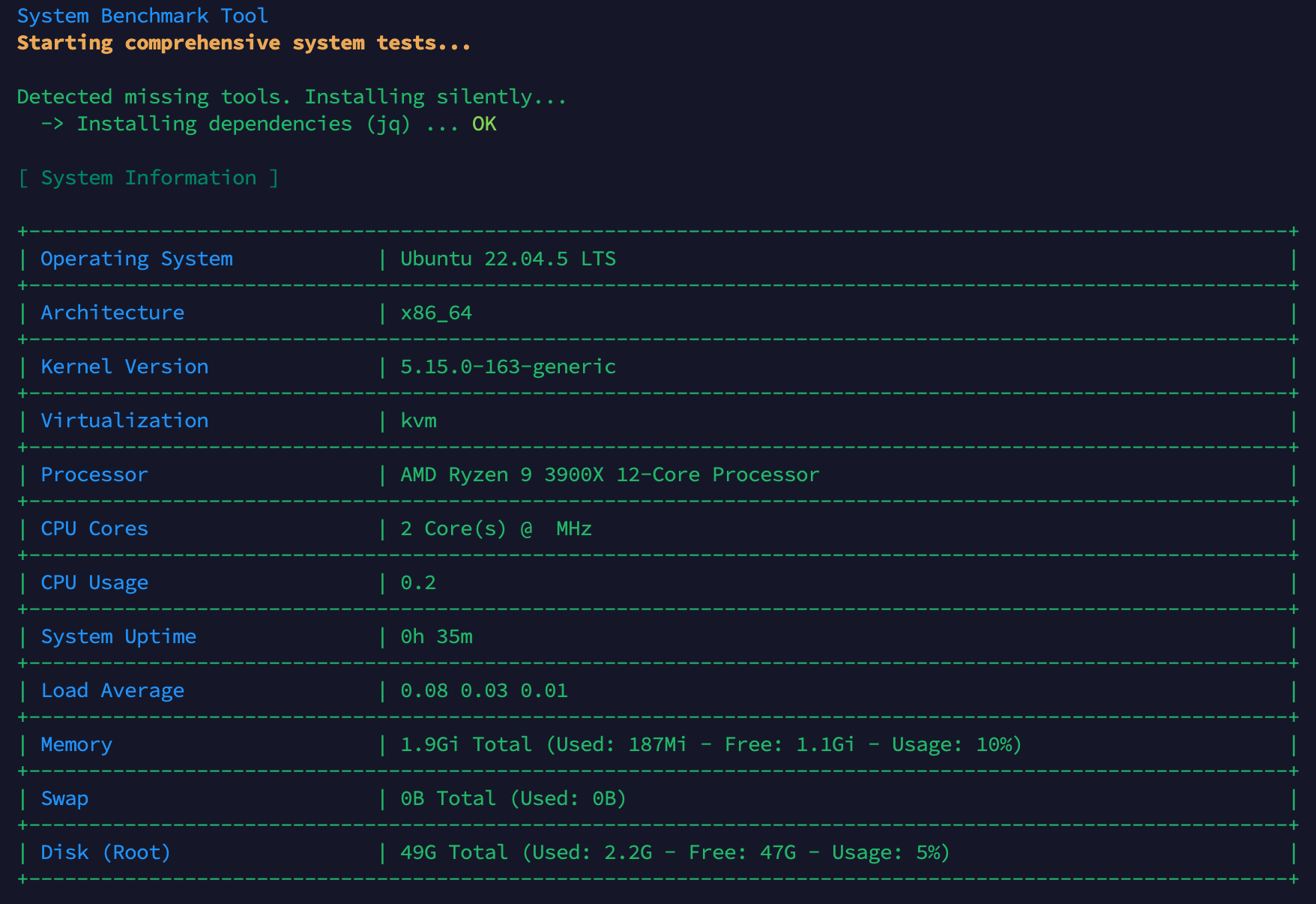Click the Memory row label
The width and height of the screenshot is (1316, 904).
point(76,744)
